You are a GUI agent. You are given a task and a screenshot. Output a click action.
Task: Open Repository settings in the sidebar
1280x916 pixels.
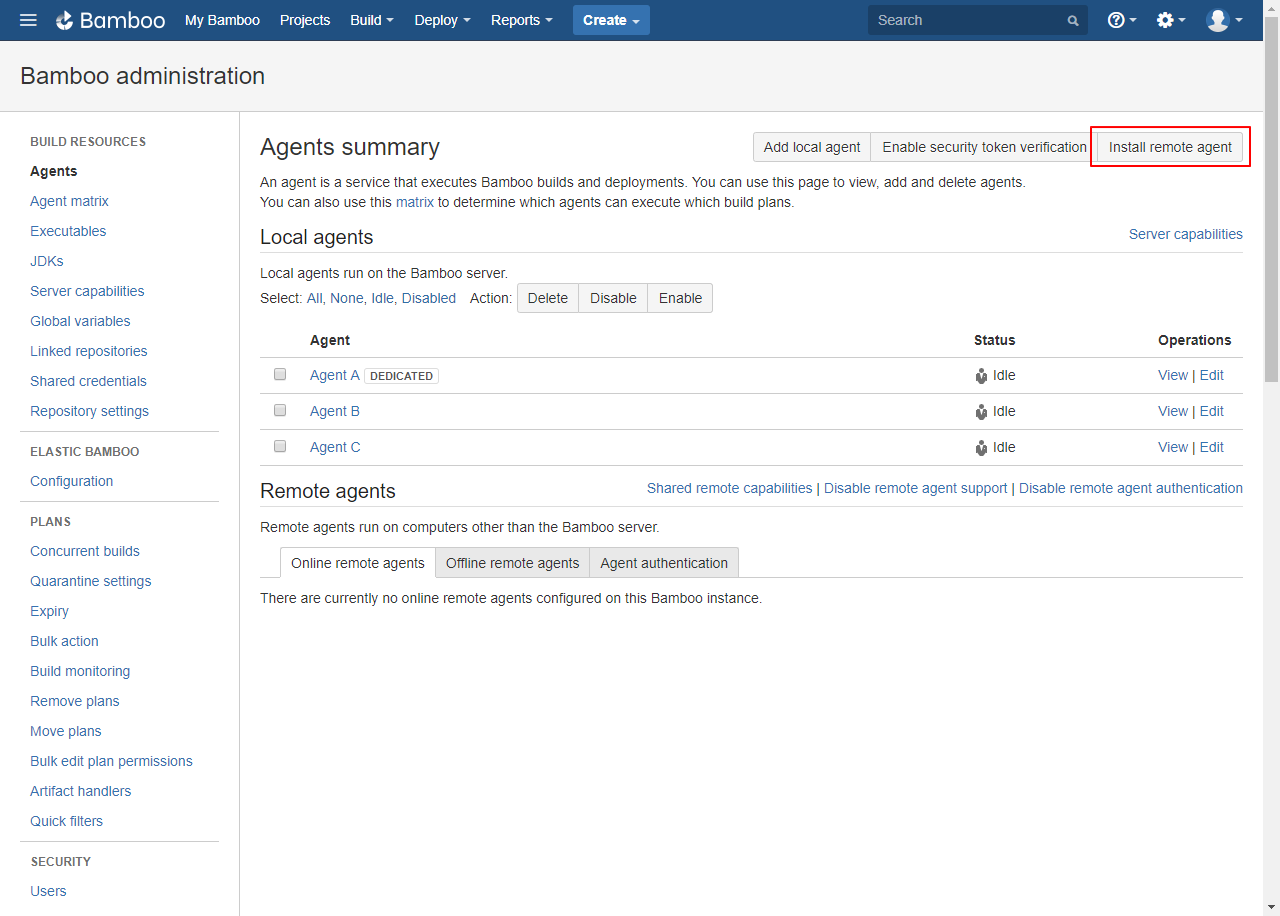point(89,411)
